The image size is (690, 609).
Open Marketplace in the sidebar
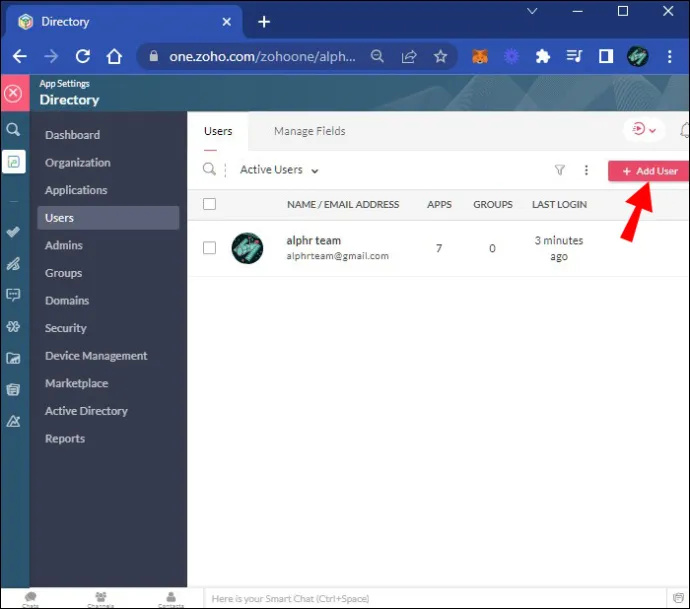click(x=77, y=383)
